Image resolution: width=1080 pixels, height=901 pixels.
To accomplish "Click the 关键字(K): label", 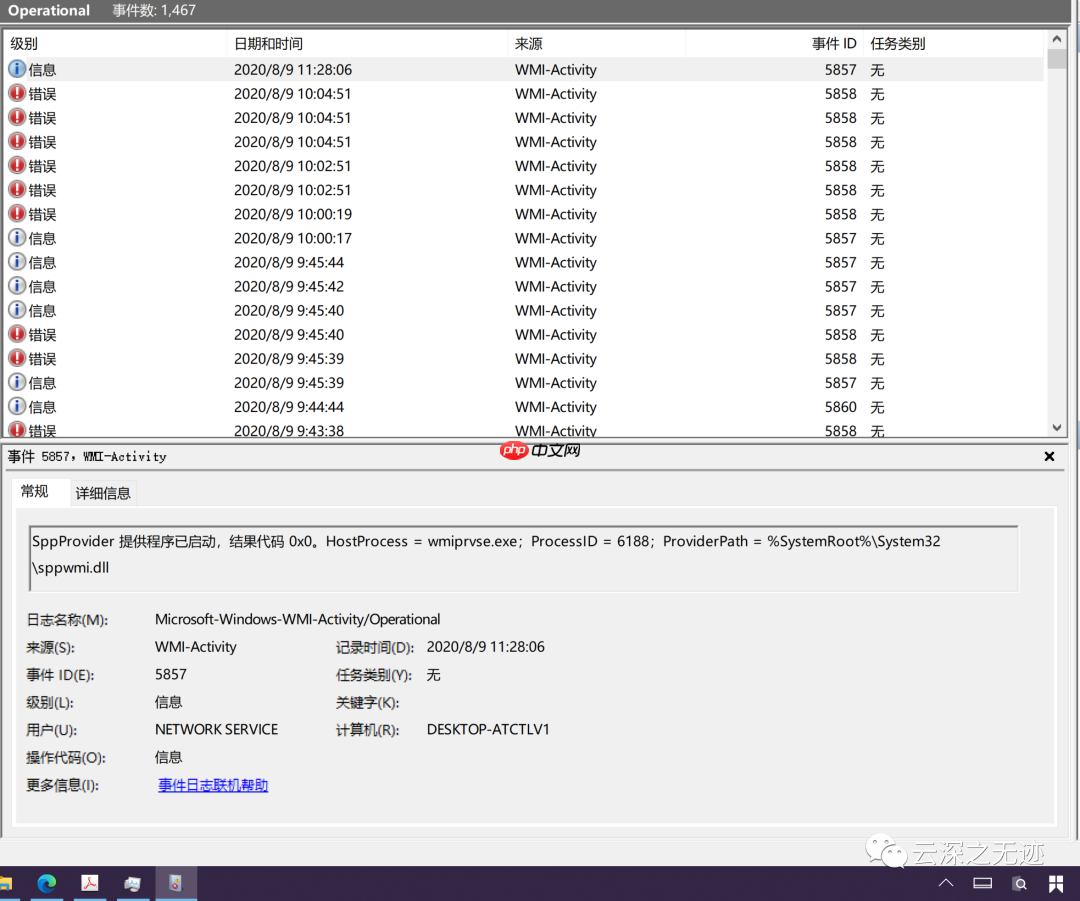I will [x=367, y=703].
